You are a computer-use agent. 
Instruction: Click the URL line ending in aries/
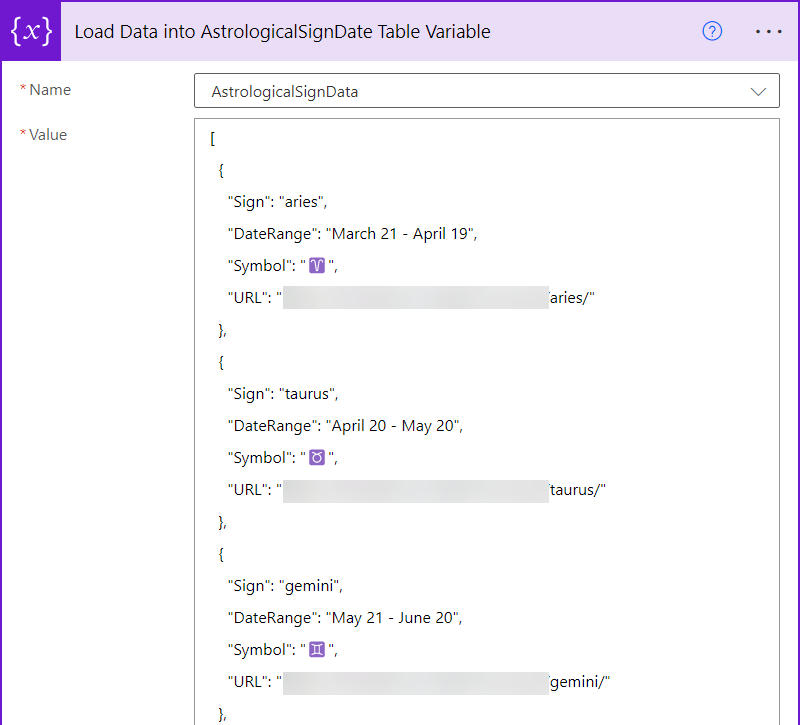pyautogui.click(x=411, y=298)
